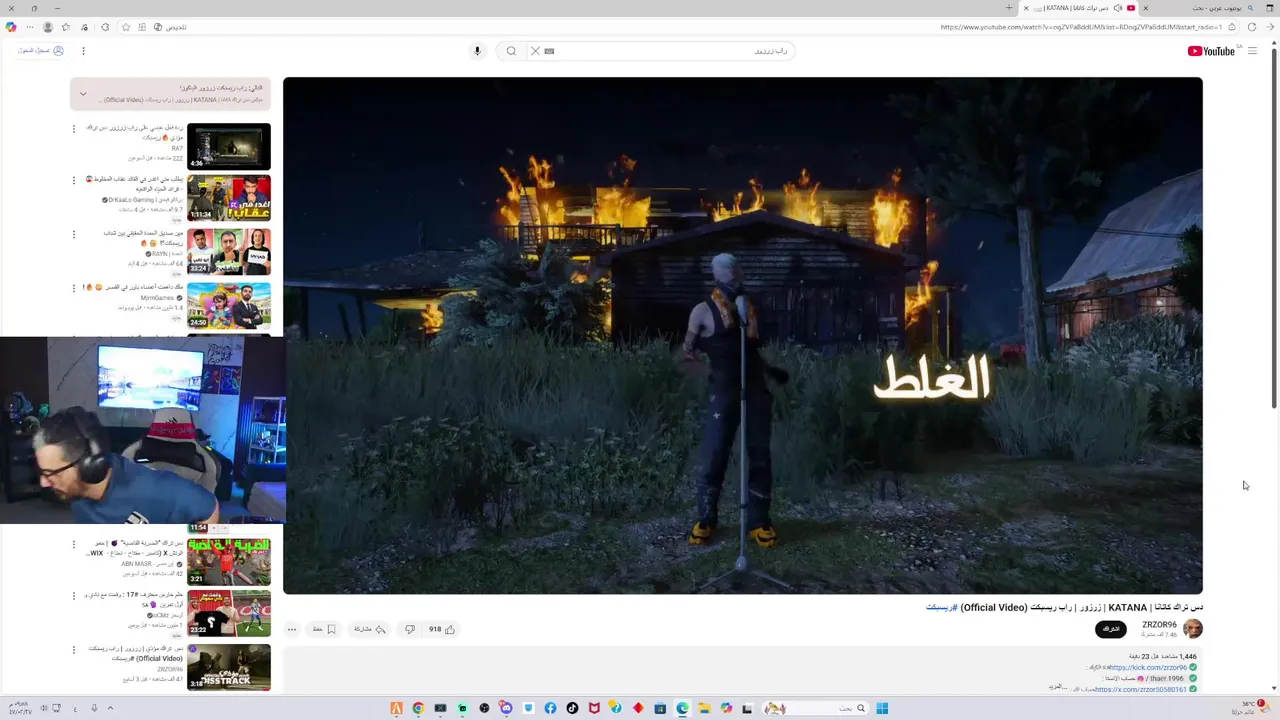Open the Edge Copilot icon
The image size is (1280, 720).
pos(11,27)
